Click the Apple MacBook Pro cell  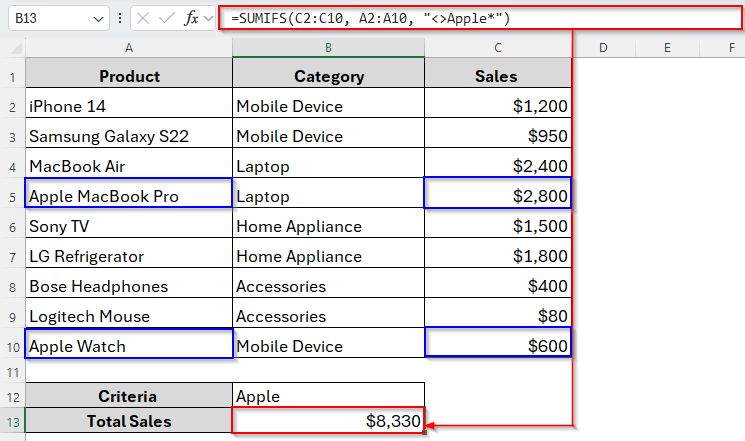point(128,196)
